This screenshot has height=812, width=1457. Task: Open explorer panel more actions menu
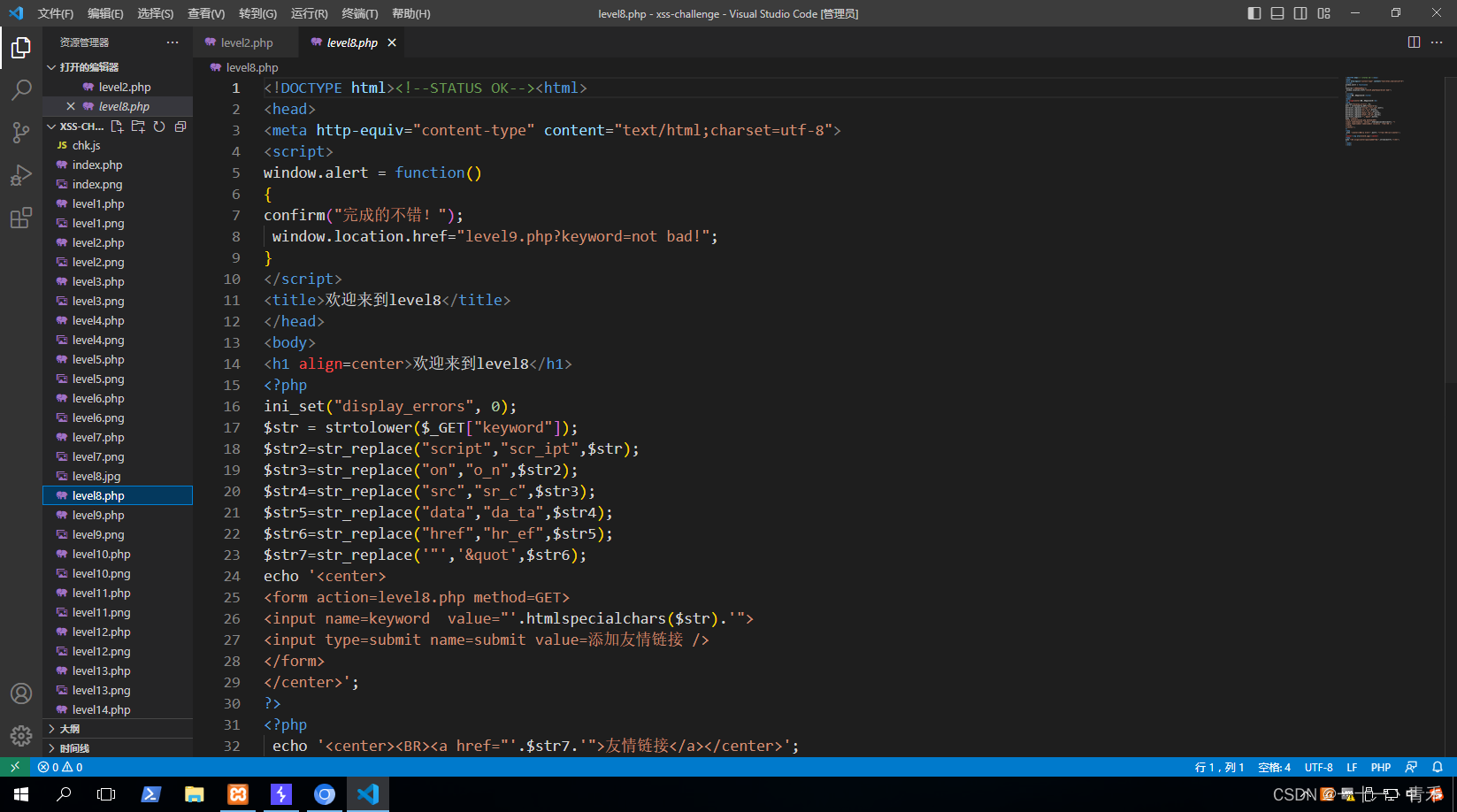tap(173, 42)
